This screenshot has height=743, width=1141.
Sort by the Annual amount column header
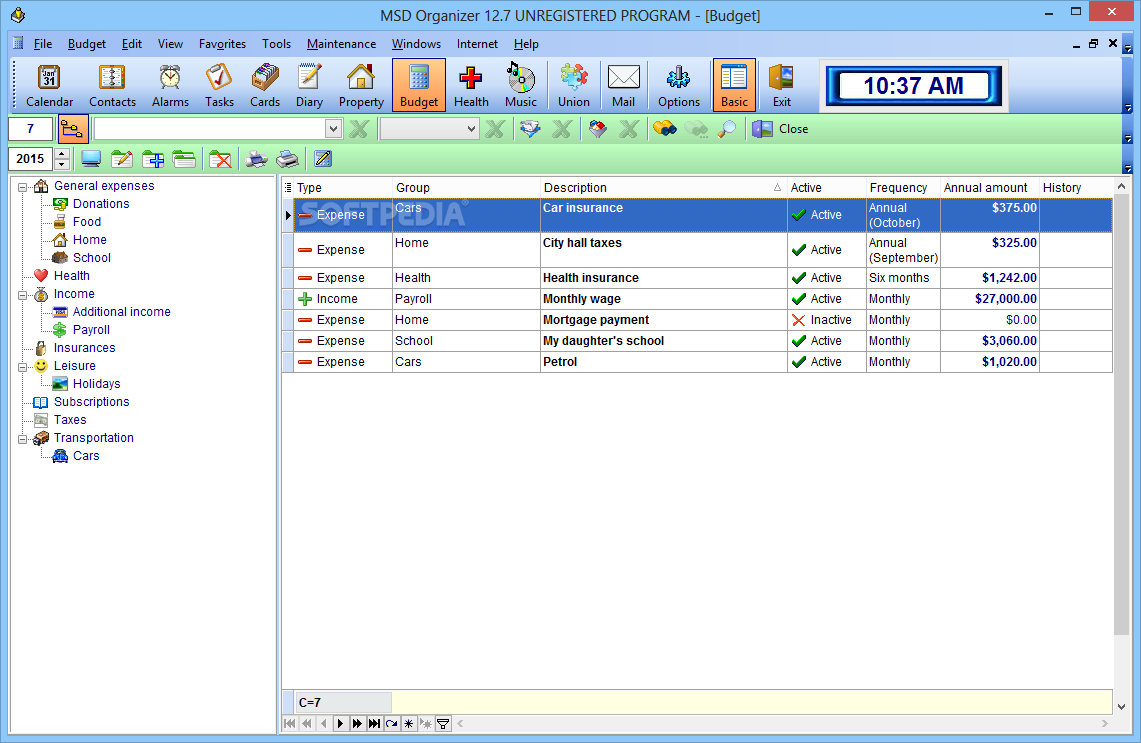tap(990, 188)
